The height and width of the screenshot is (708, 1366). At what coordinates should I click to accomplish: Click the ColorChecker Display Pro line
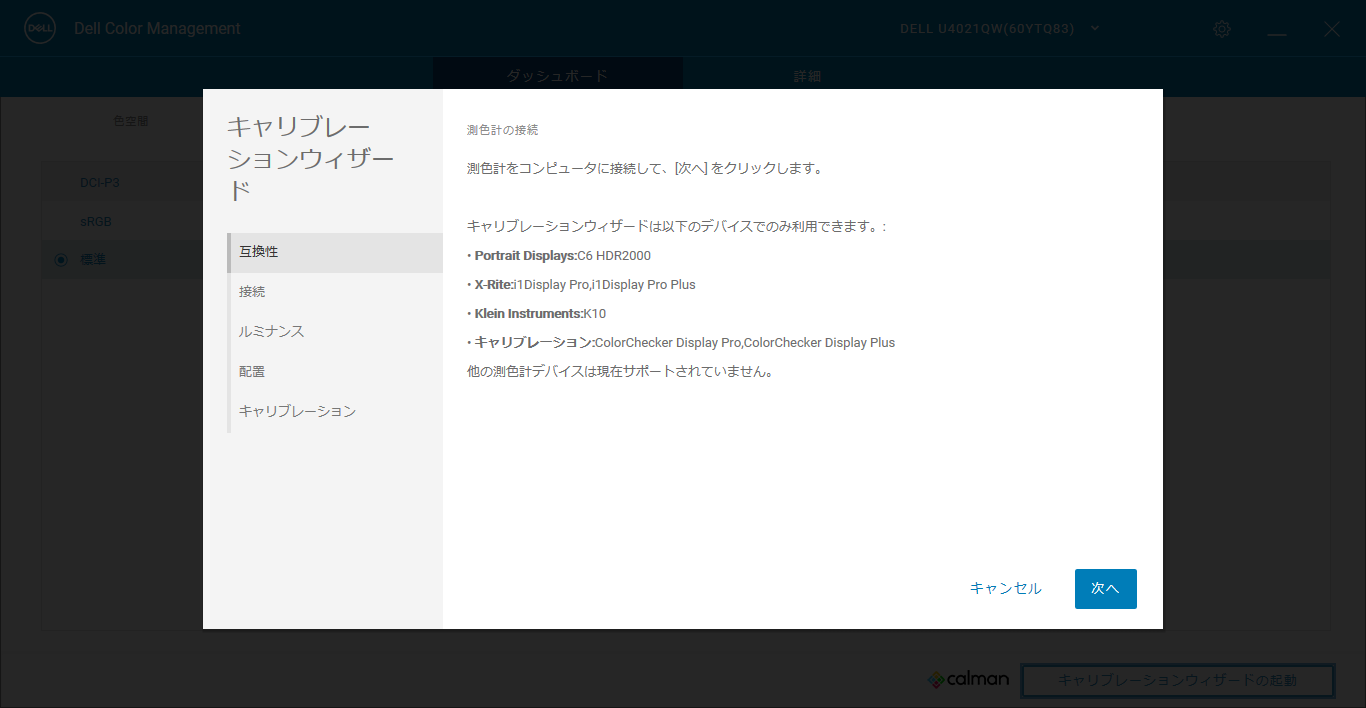tap(681, 343)
